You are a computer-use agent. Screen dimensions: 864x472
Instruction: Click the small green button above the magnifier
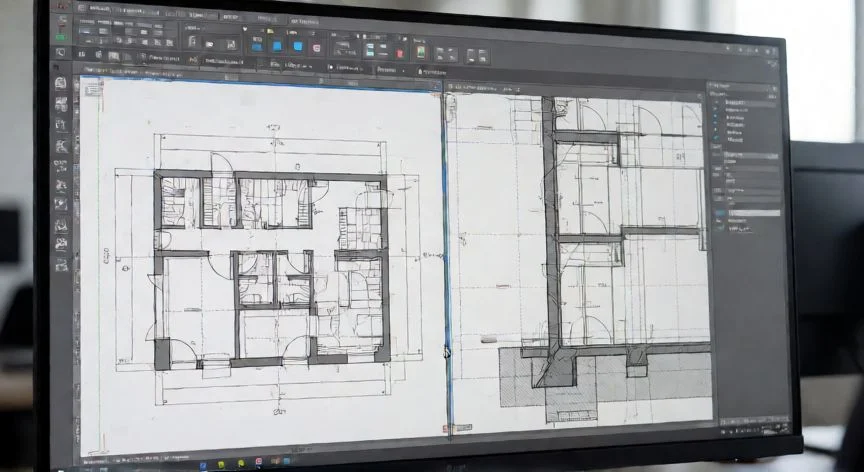(61, 37)
